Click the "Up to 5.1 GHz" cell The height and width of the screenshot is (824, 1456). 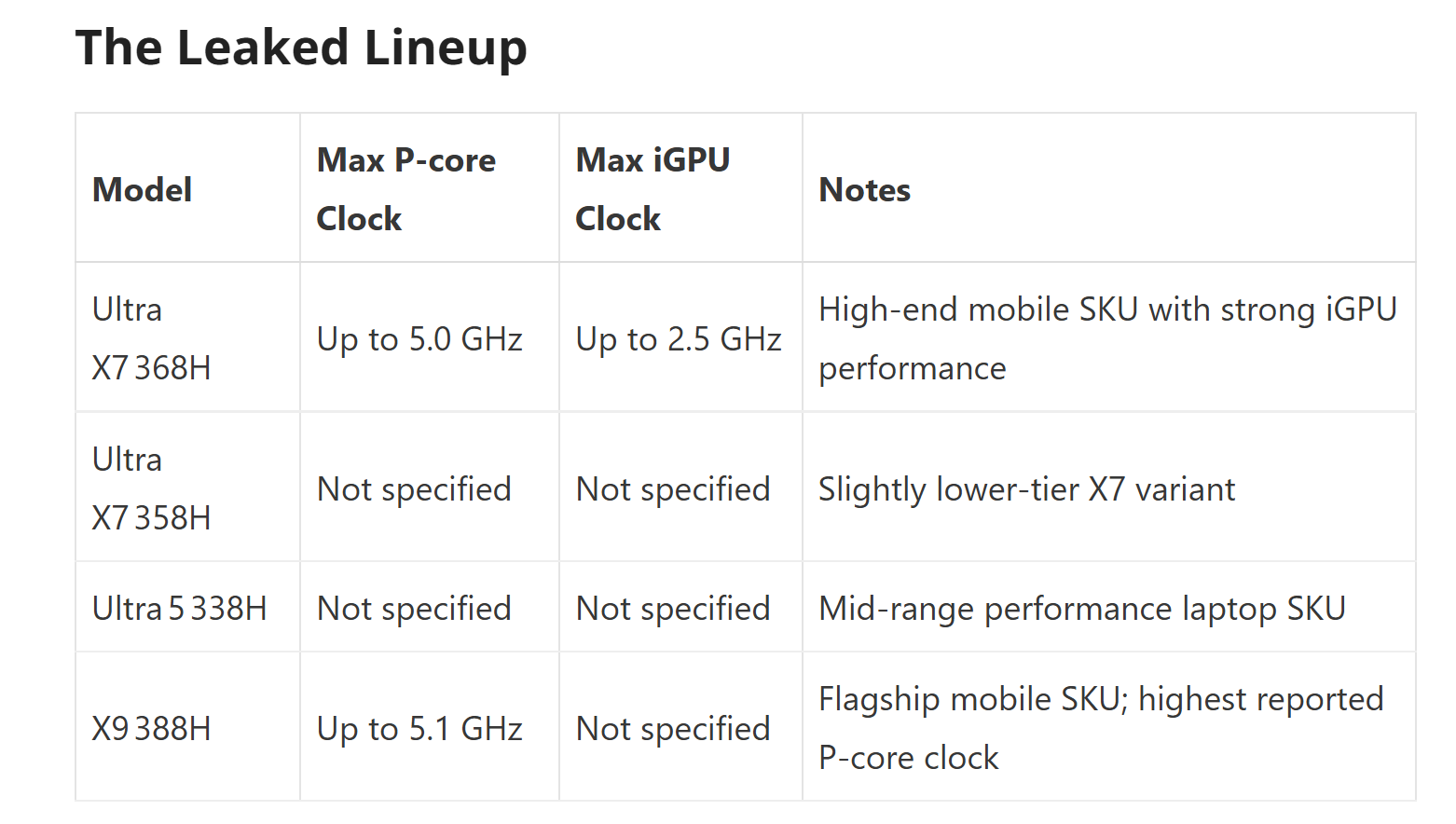tap(419, 729)
